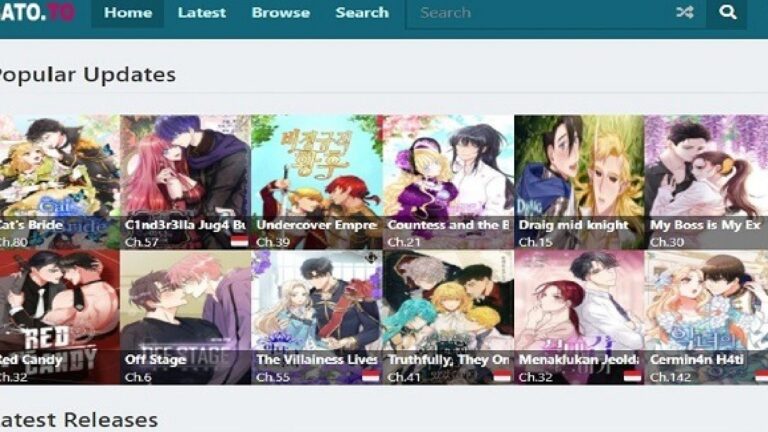This screenshot has height=432, width=768.
Task: Open Red Candy cover thumbnail
Action: [59, 317]
